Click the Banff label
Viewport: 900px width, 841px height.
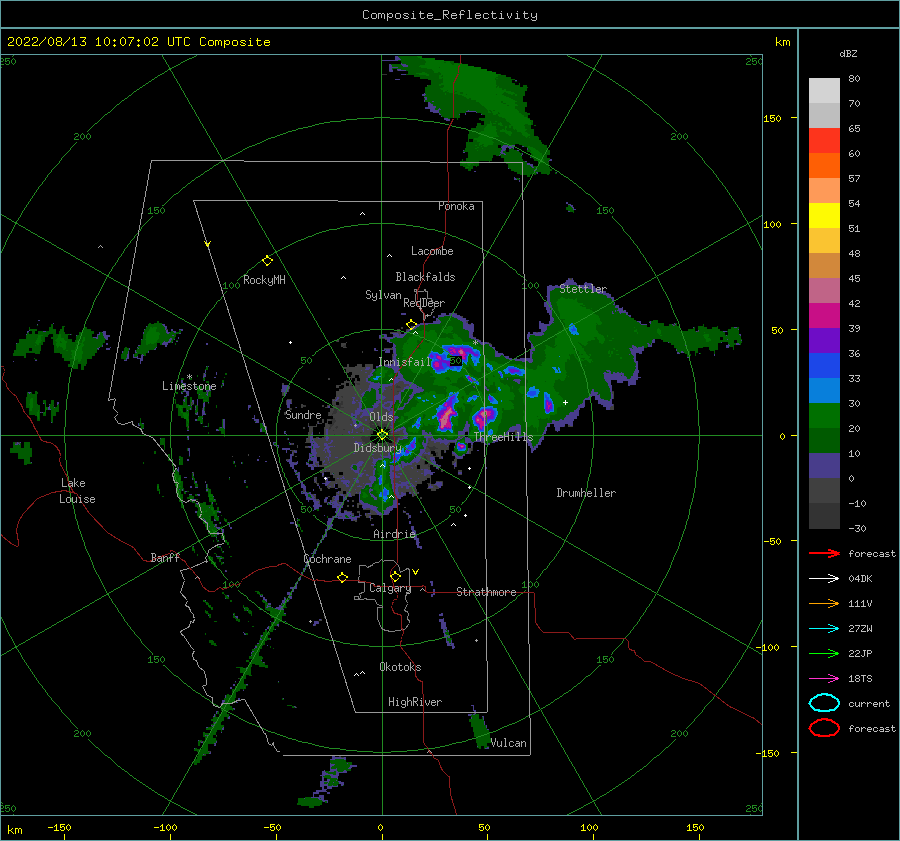pos(165,557)
